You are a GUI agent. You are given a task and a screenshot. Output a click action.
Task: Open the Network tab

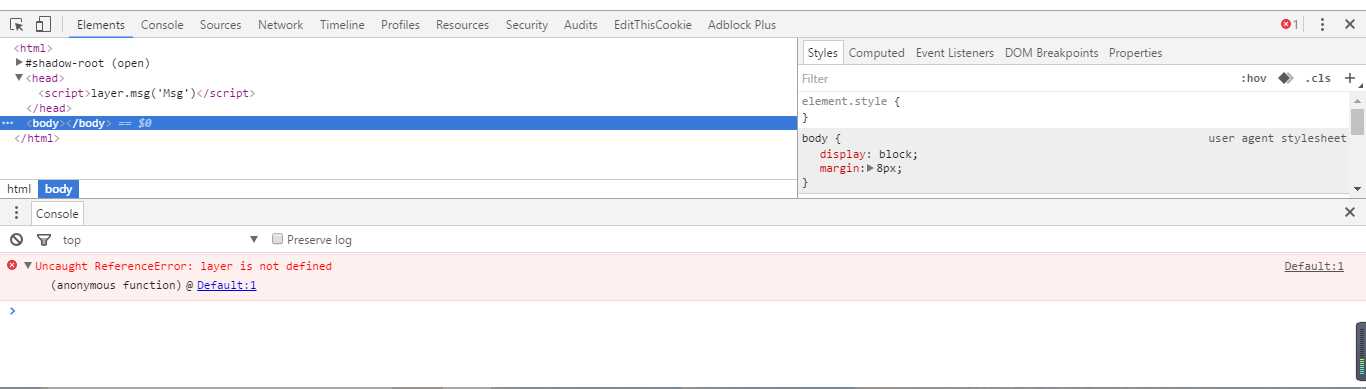click(281, 25)
